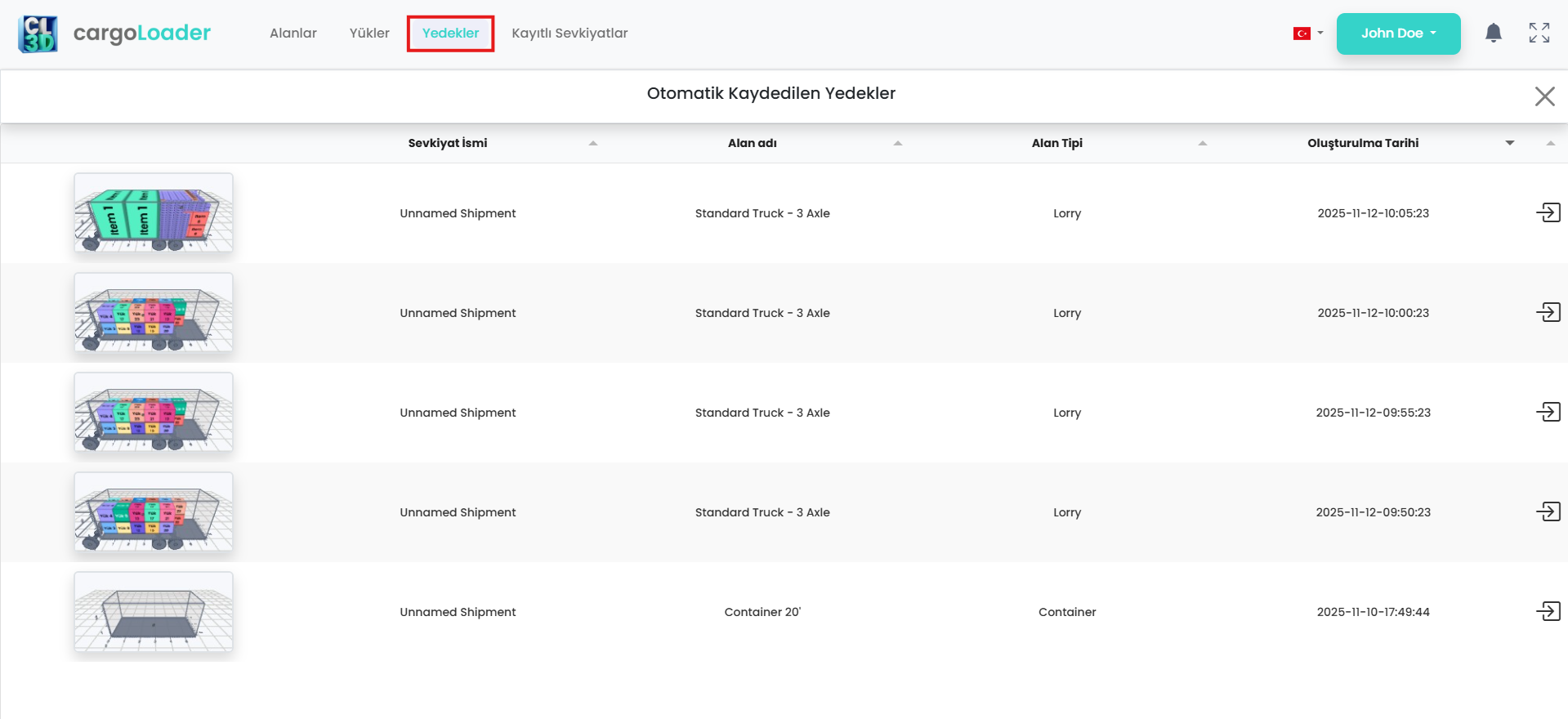Open the notifications bell

[1493, 33]
